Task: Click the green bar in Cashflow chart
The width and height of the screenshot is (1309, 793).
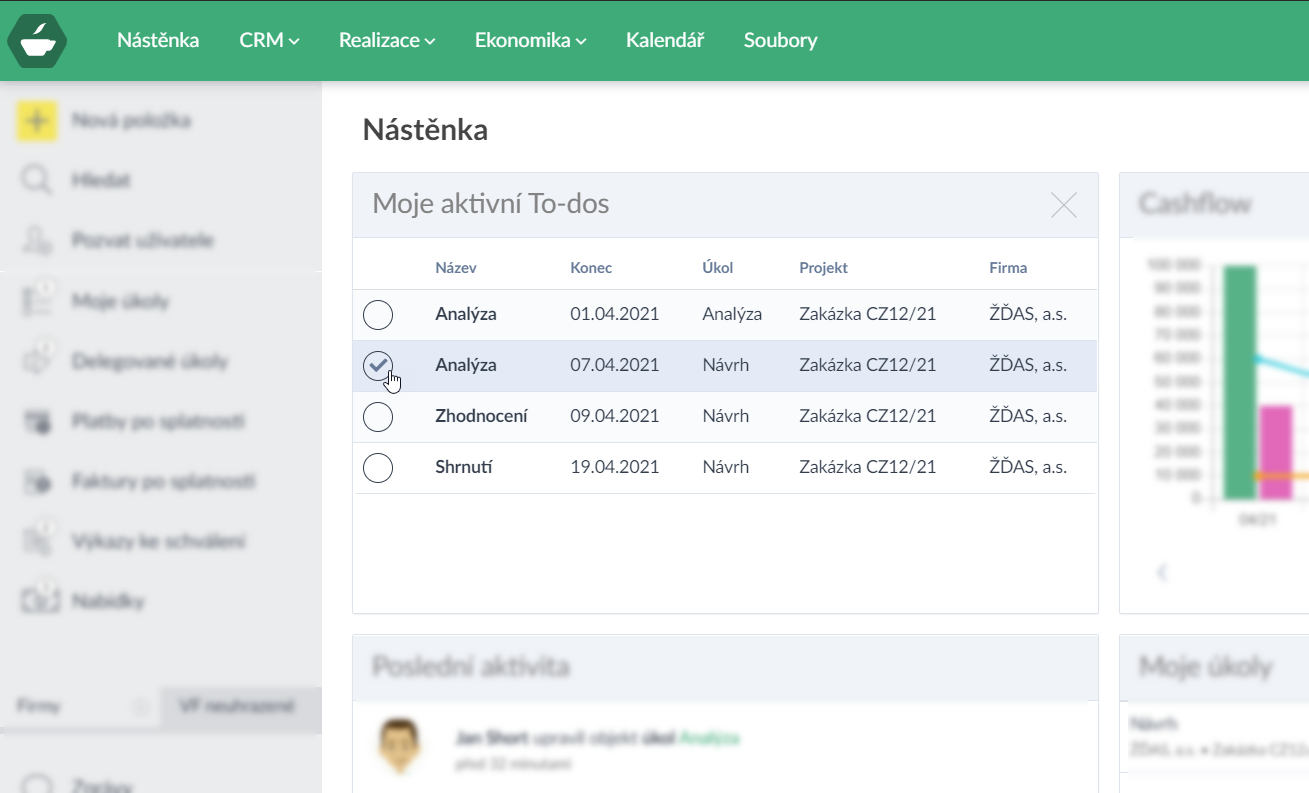Action: pyautogui.click(x=1240, y=382)
